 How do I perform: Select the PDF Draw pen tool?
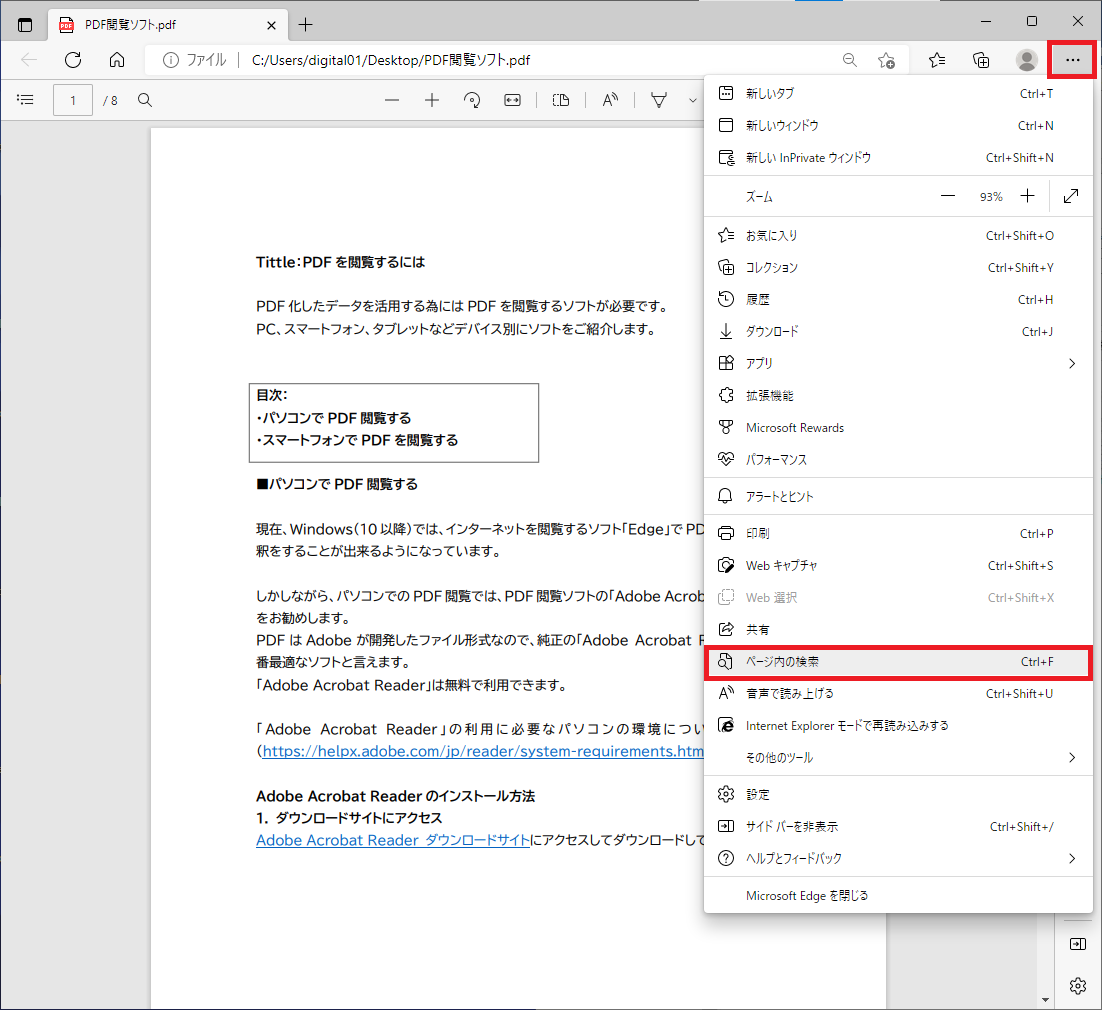click(x=659, y=101)
